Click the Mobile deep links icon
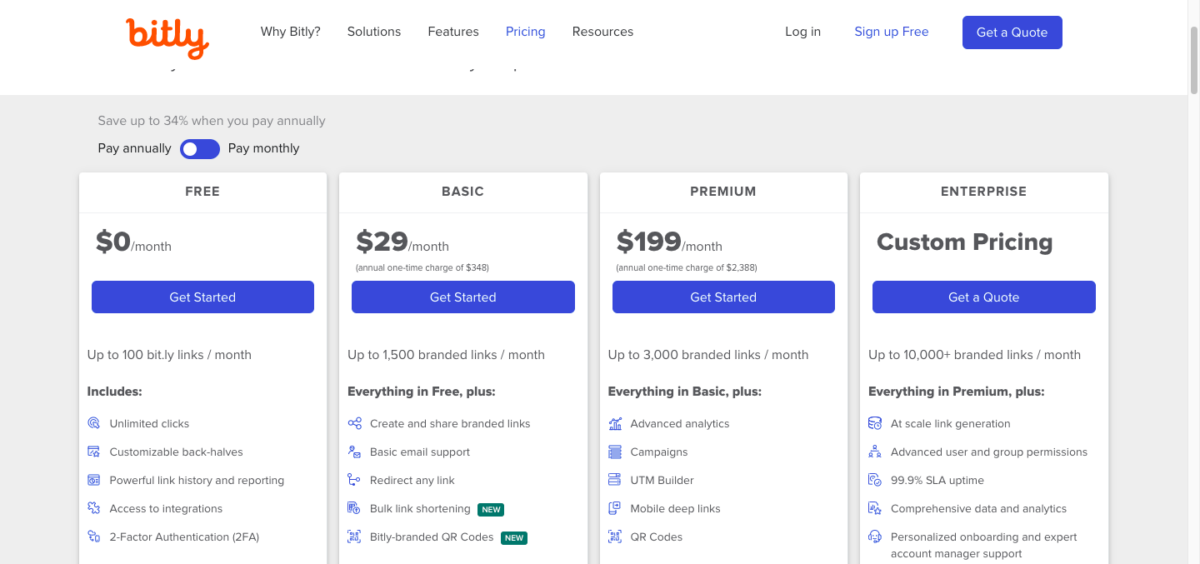The image size is (1200, 564). coord(615,509)
